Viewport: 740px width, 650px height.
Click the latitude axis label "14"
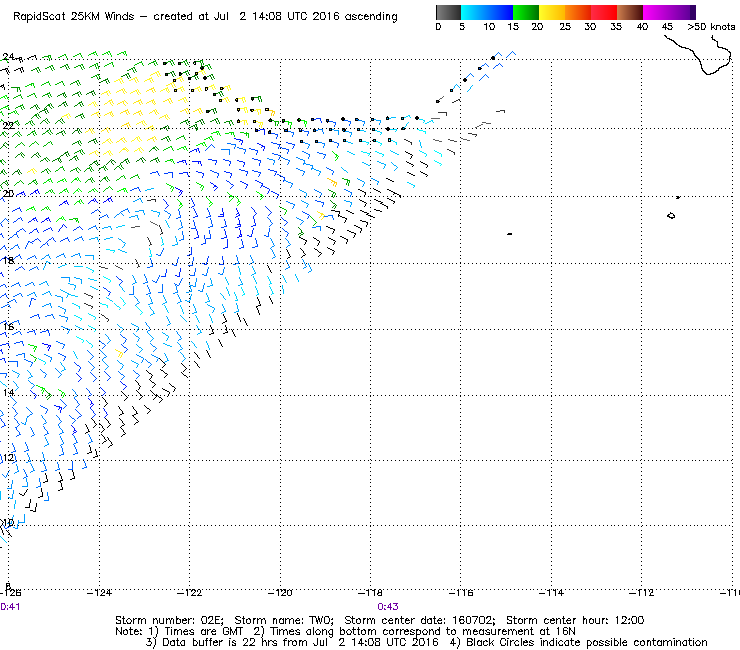[x=8, y=393]
